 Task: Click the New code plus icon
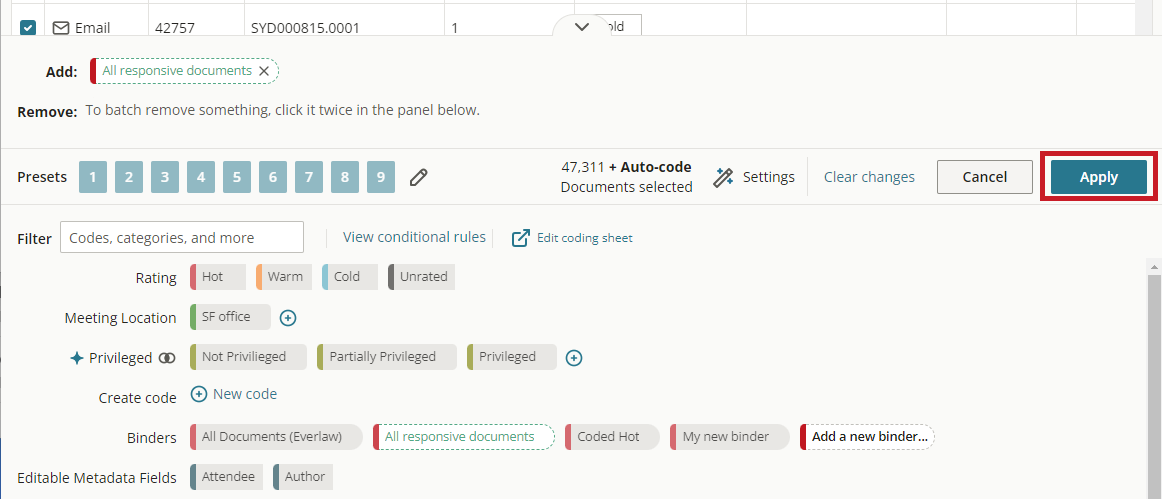pyautogui.click(x=199, y=394)
